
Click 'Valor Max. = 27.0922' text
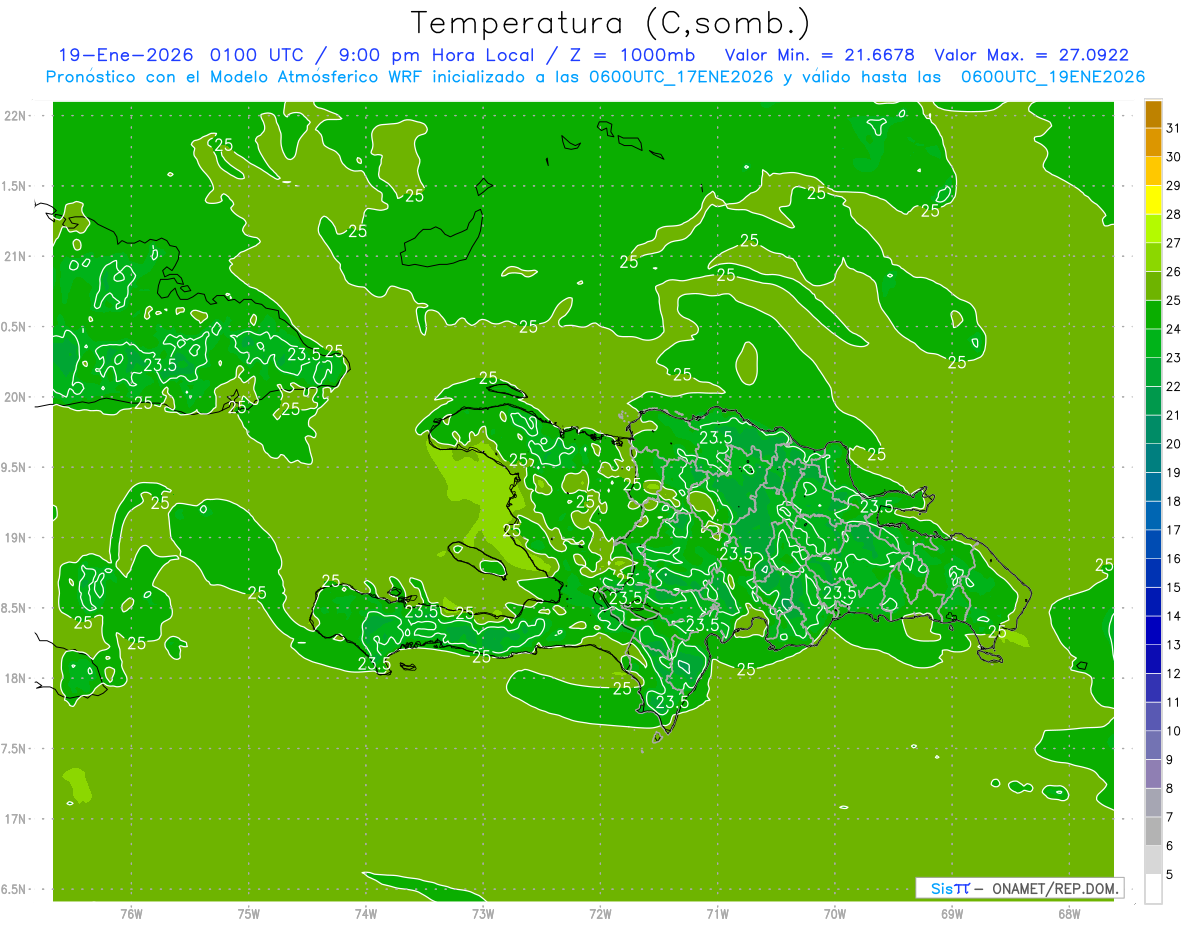(1031, 55)
